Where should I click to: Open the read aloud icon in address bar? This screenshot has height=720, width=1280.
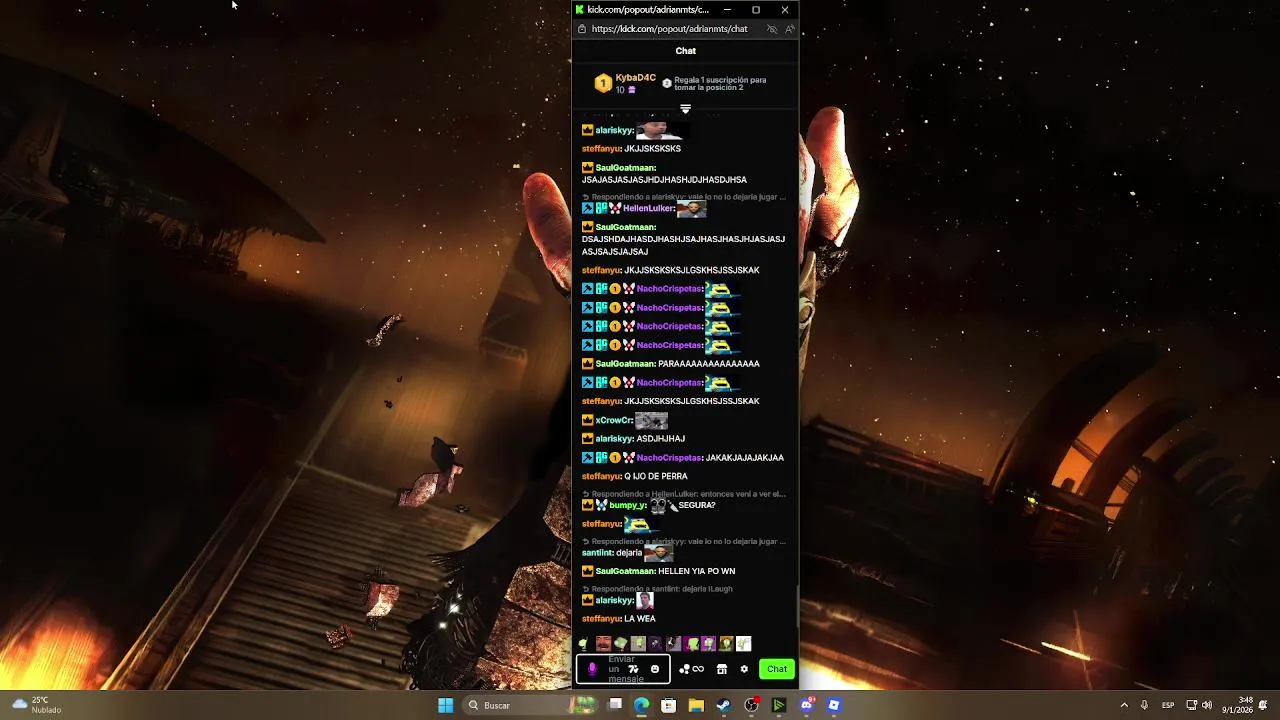tap(789, 29)
